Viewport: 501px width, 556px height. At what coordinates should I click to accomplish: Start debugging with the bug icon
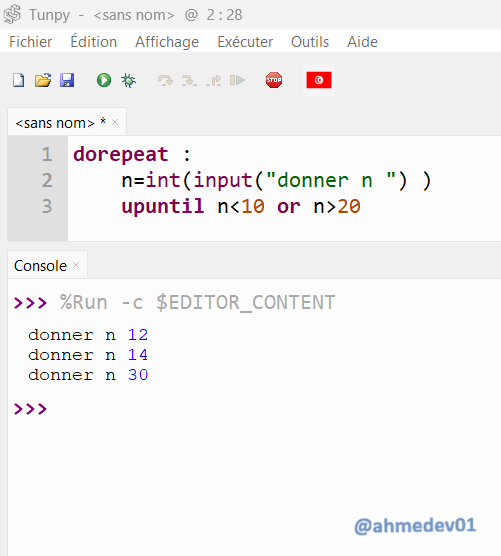pos(128,80)
